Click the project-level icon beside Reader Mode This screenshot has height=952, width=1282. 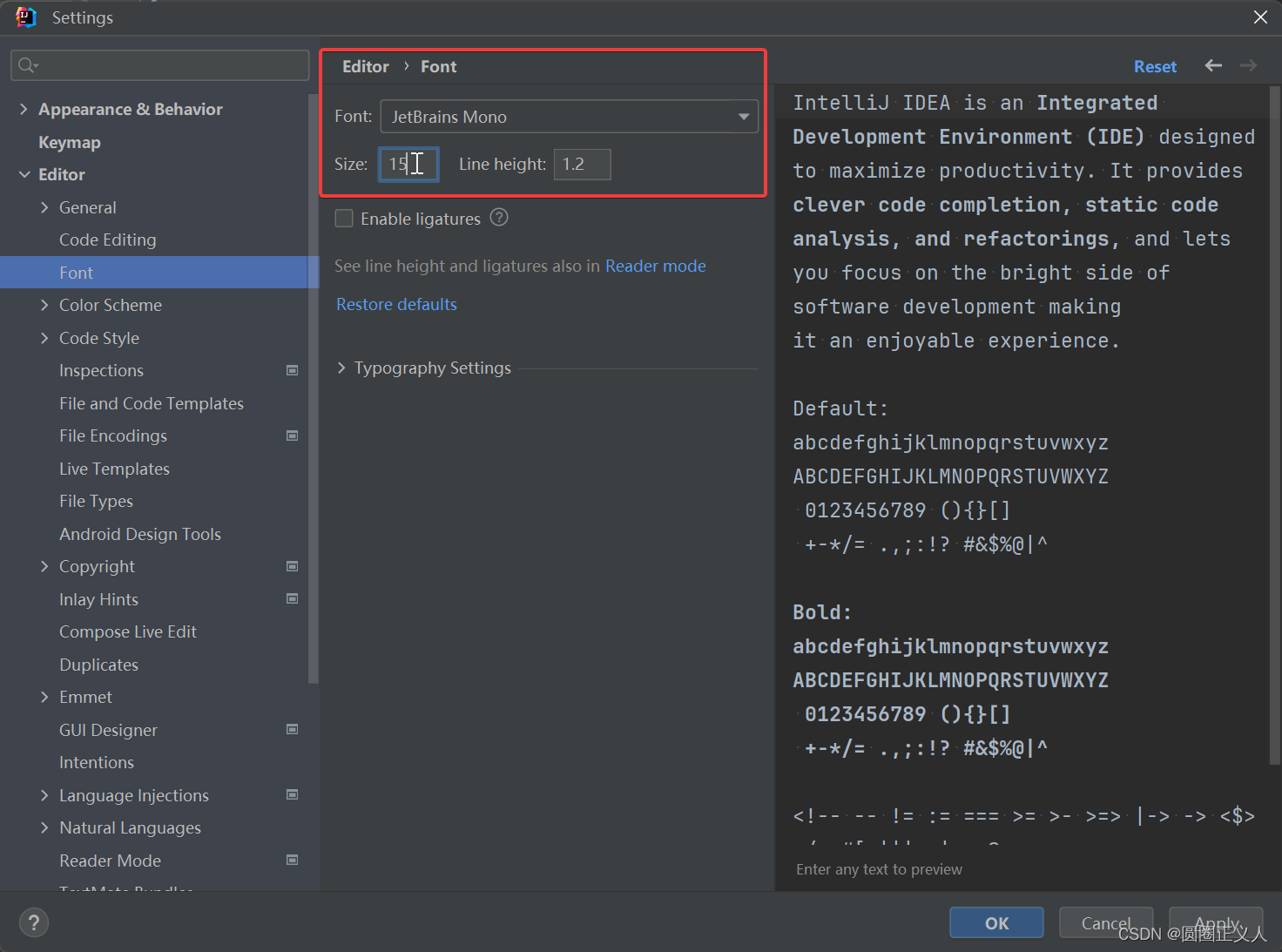(293, 860)
